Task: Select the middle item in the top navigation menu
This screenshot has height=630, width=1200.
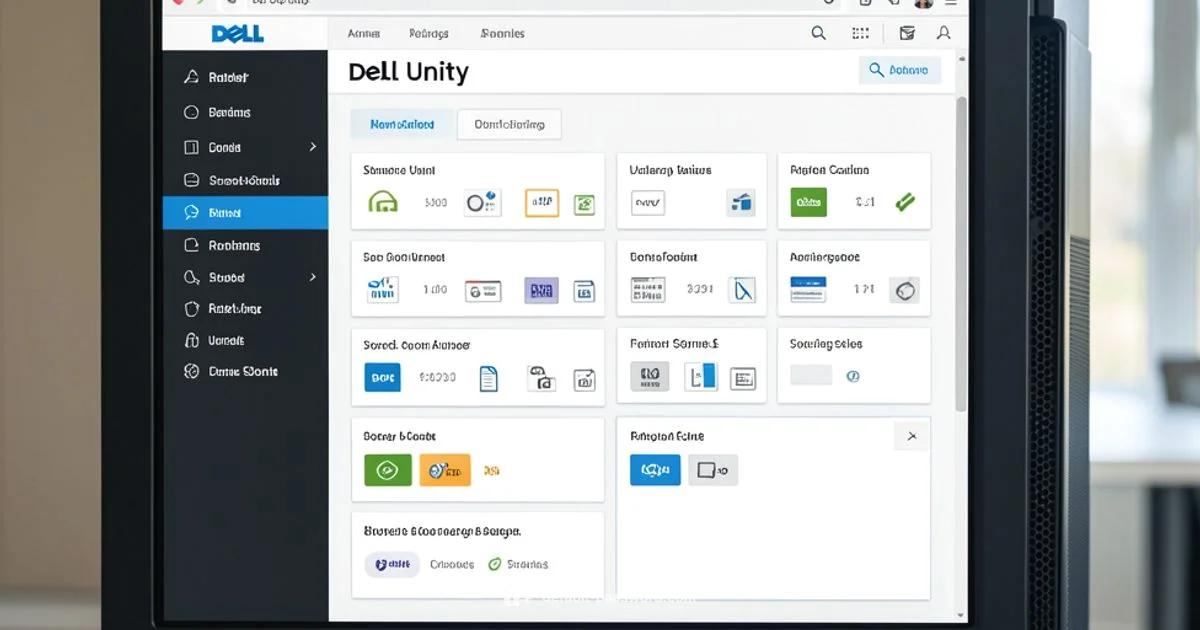Action: [428, 33]
